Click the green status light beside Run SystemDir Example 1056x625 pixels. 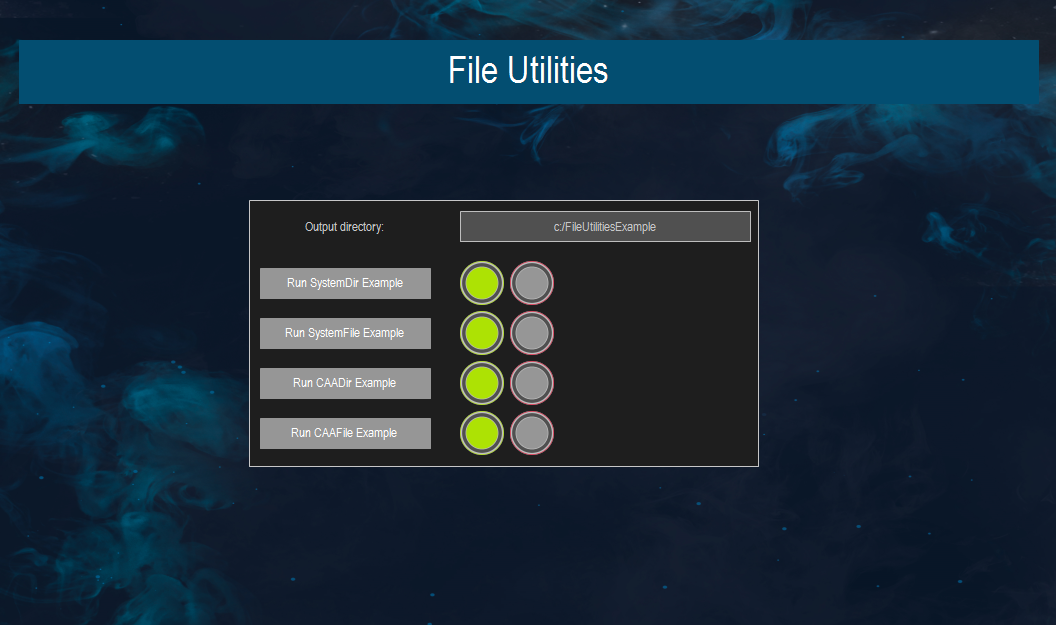tap(481, 283)
